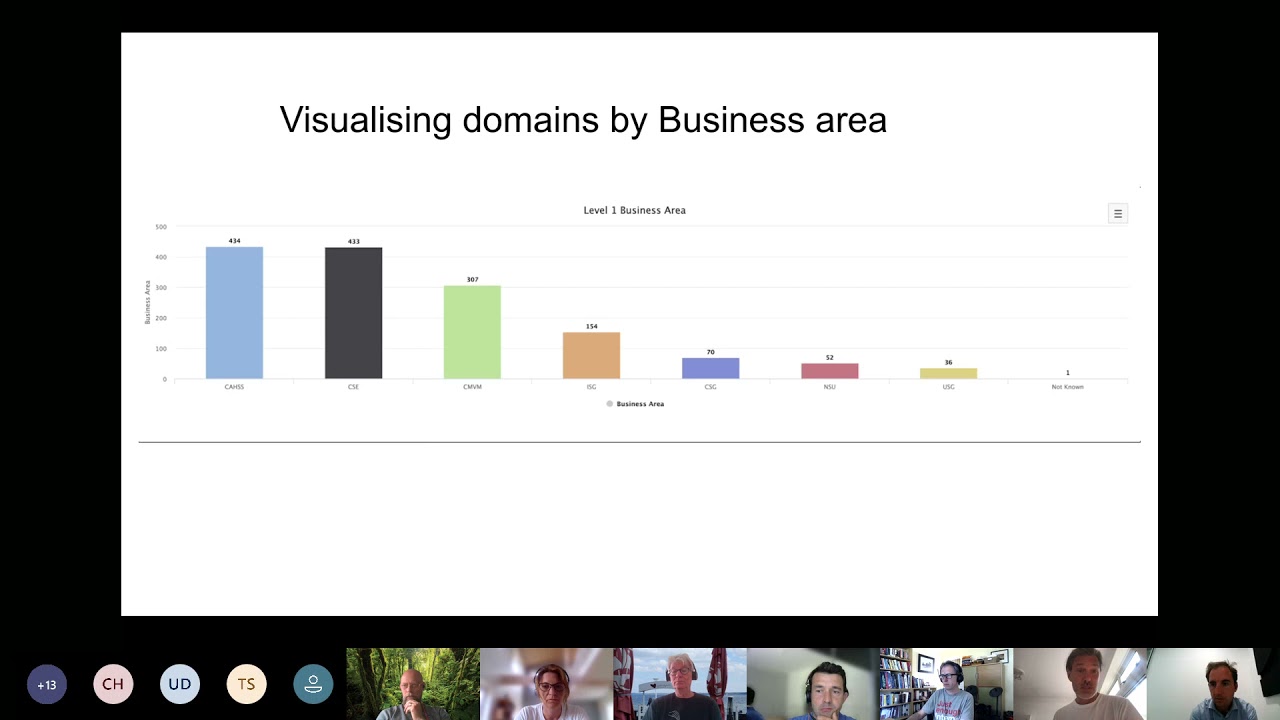Click the slide heading Visualising domains by Business area

tap(583, 120)
